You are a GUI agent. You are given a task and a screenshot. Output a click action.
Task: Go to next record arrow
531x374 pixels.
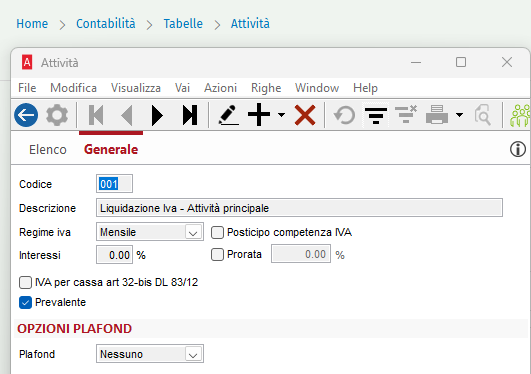click(157, 115)
